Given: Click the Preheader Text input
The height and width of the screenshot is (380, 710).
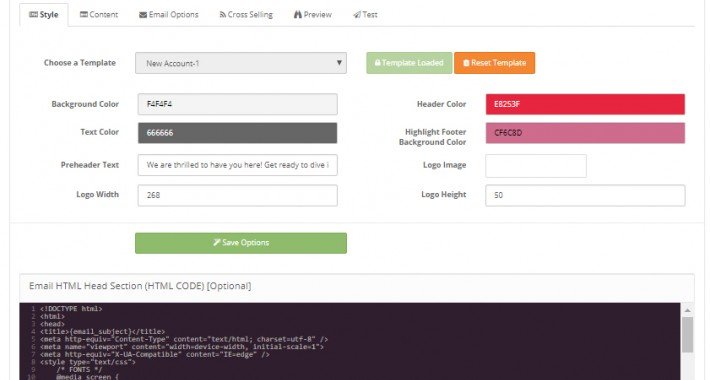Looking at the screenshot, I should [x=237, y=165].
